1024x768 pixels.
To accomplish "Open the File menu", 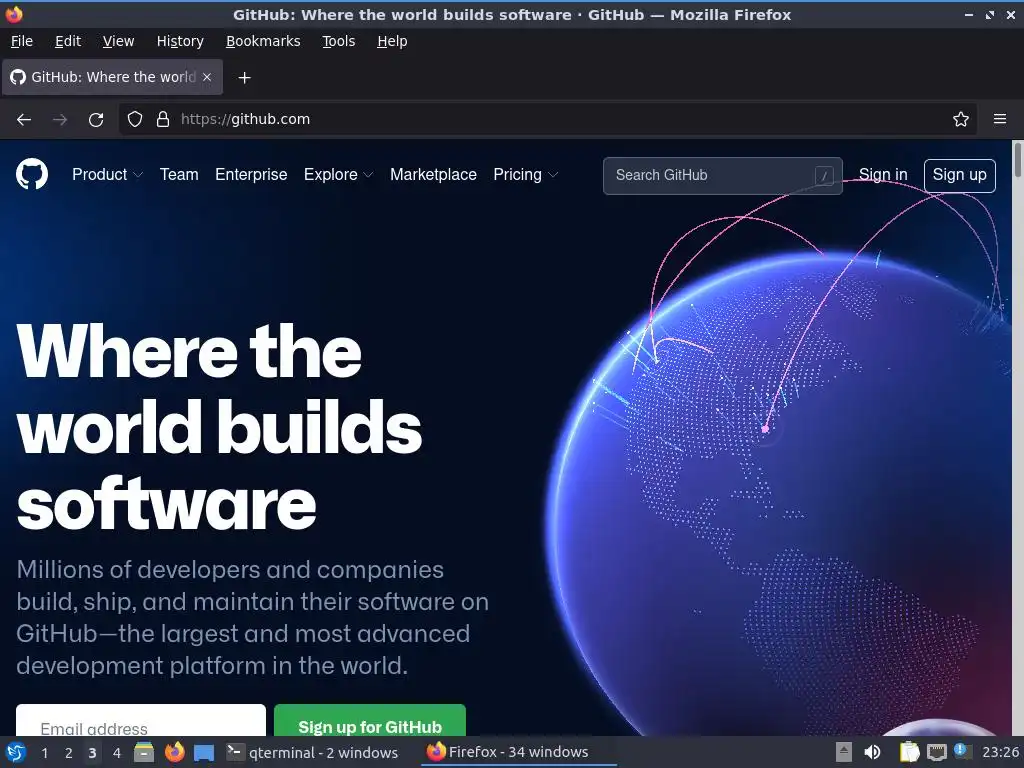I will pos(22,41).
